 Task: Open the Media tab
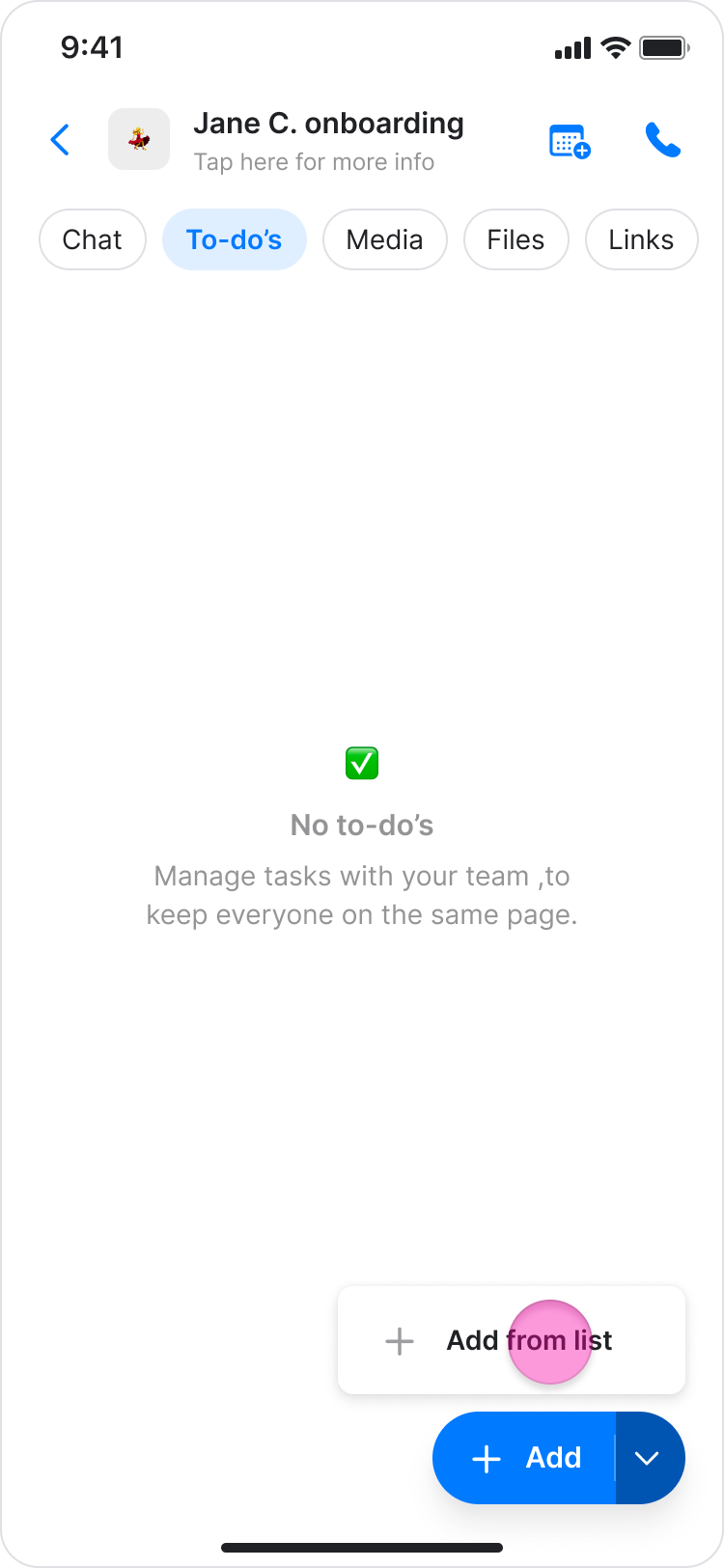[x=385, y=239]
